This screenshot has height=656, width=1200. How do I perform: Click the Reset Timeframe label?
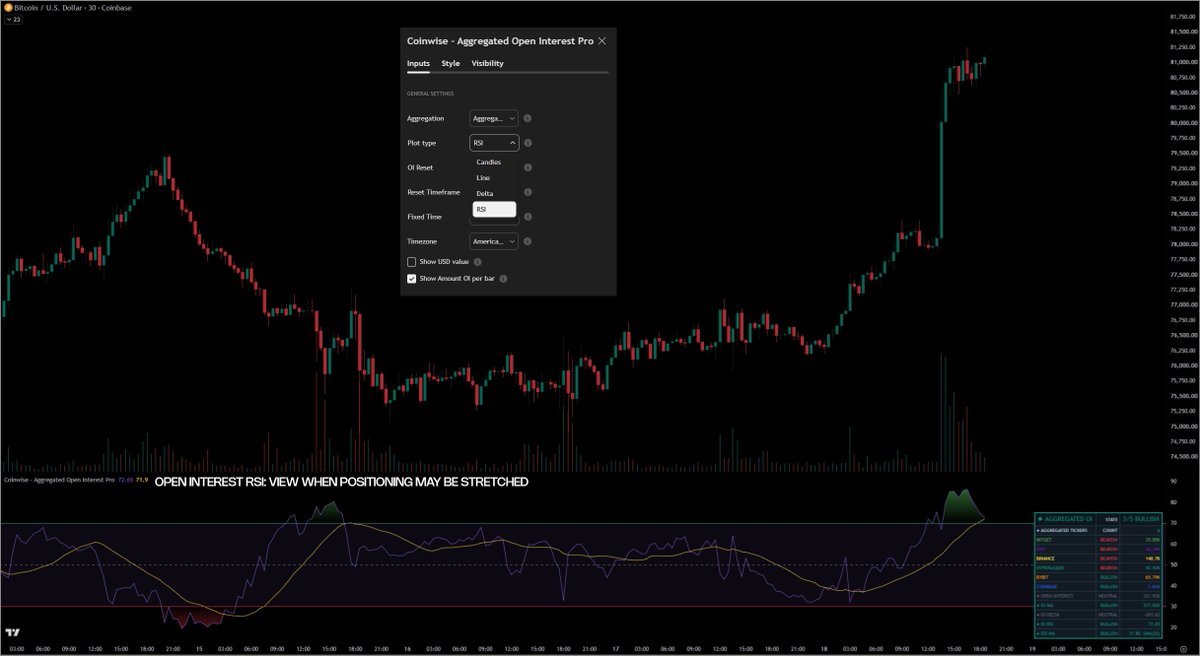[x=433, y=192]
